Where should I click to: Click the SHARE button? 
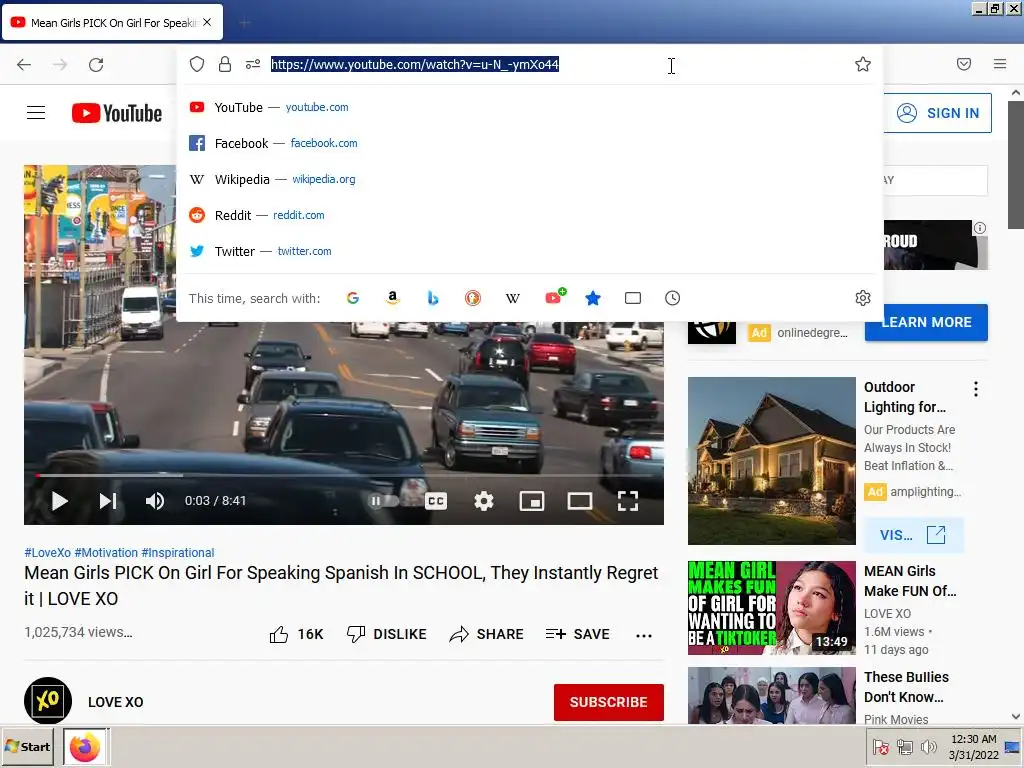487,634
